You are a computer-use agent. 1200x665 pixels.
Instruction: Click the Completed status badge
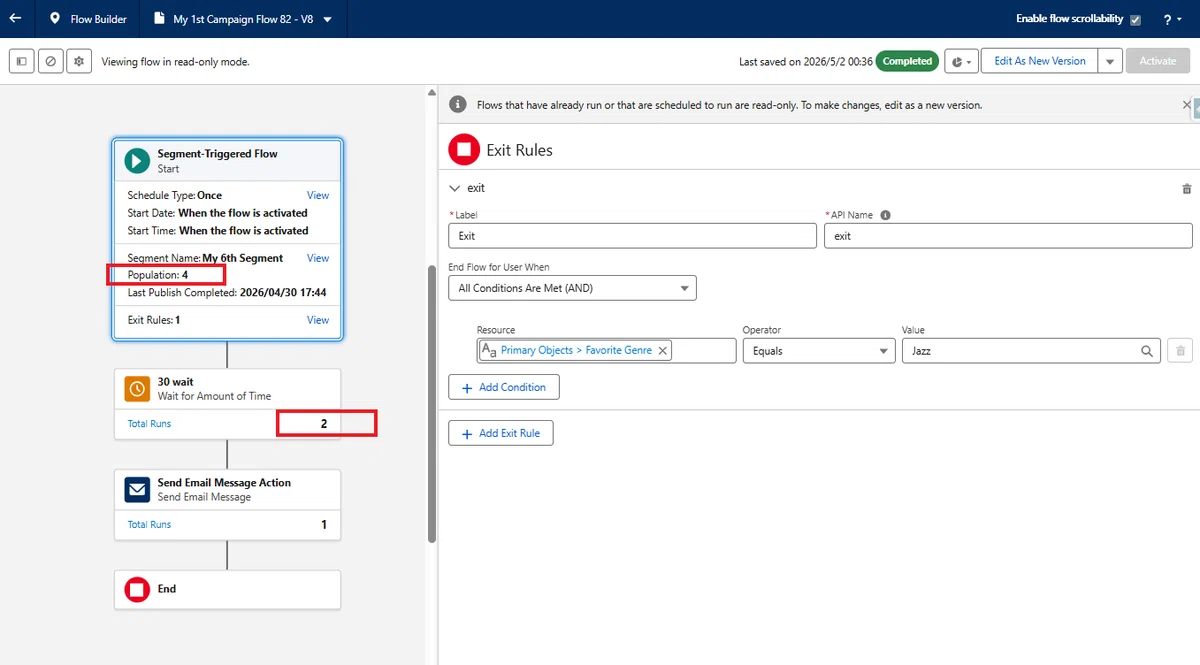pos(907,61)
